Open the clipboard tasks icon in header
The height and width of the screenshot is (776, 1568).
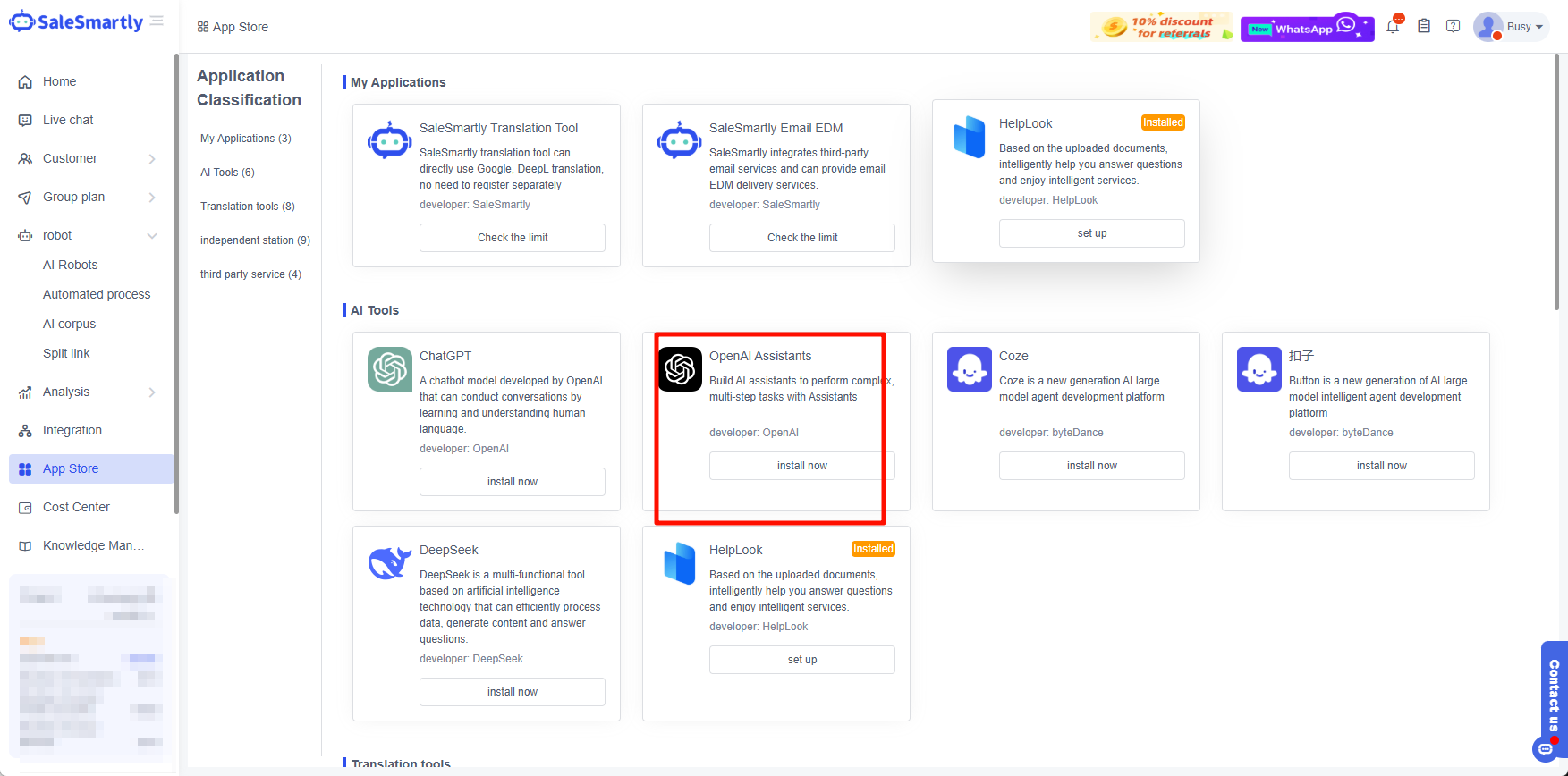pyautogui.click(x=1424, y=27)
